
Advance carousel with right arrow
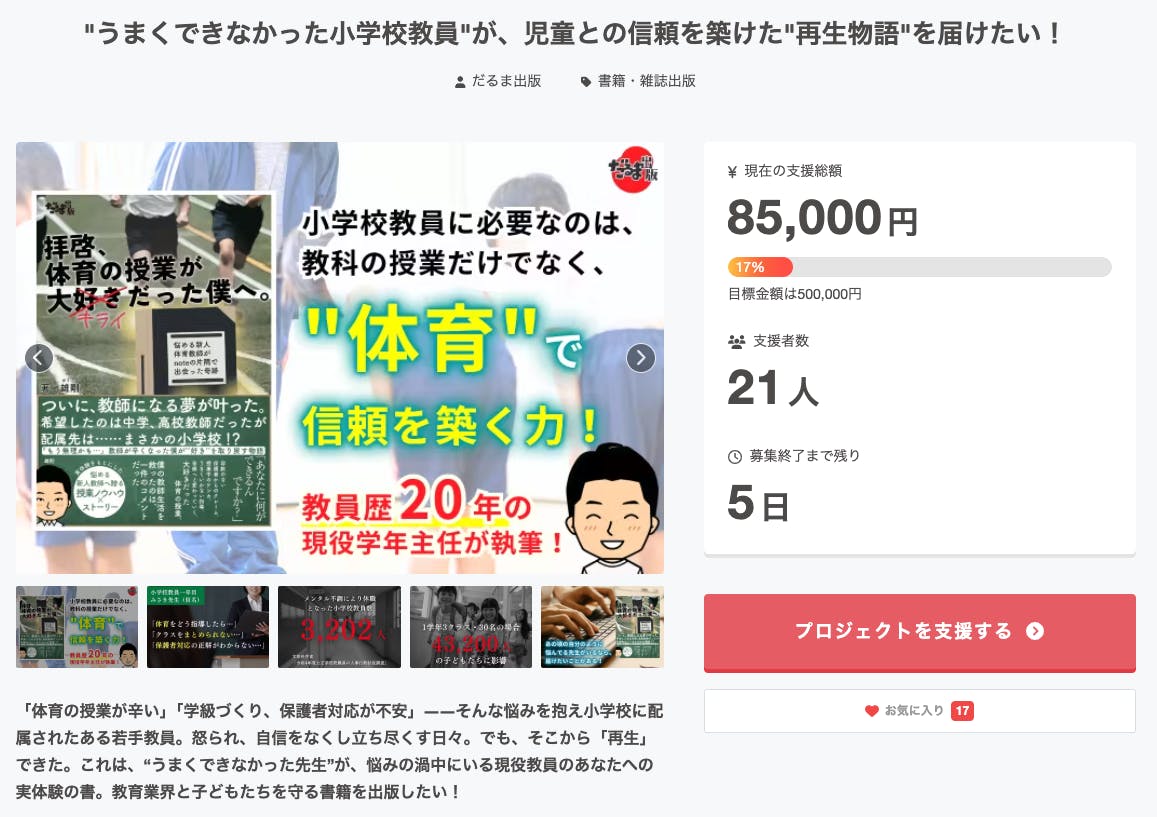pyautogui.click(x=640, y=358)
